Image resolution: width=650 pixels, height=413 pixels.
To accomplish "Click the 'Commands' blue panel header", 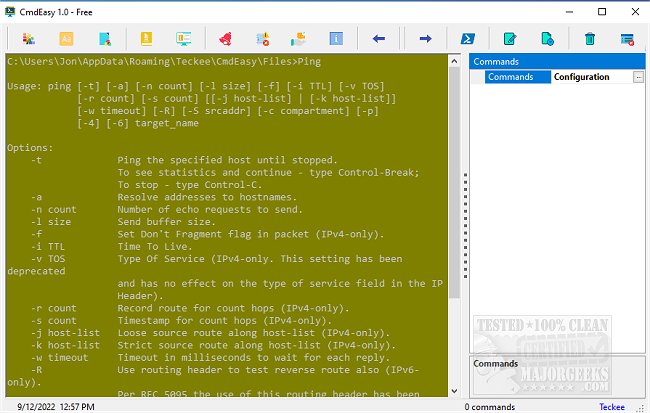I will point(557,61).
